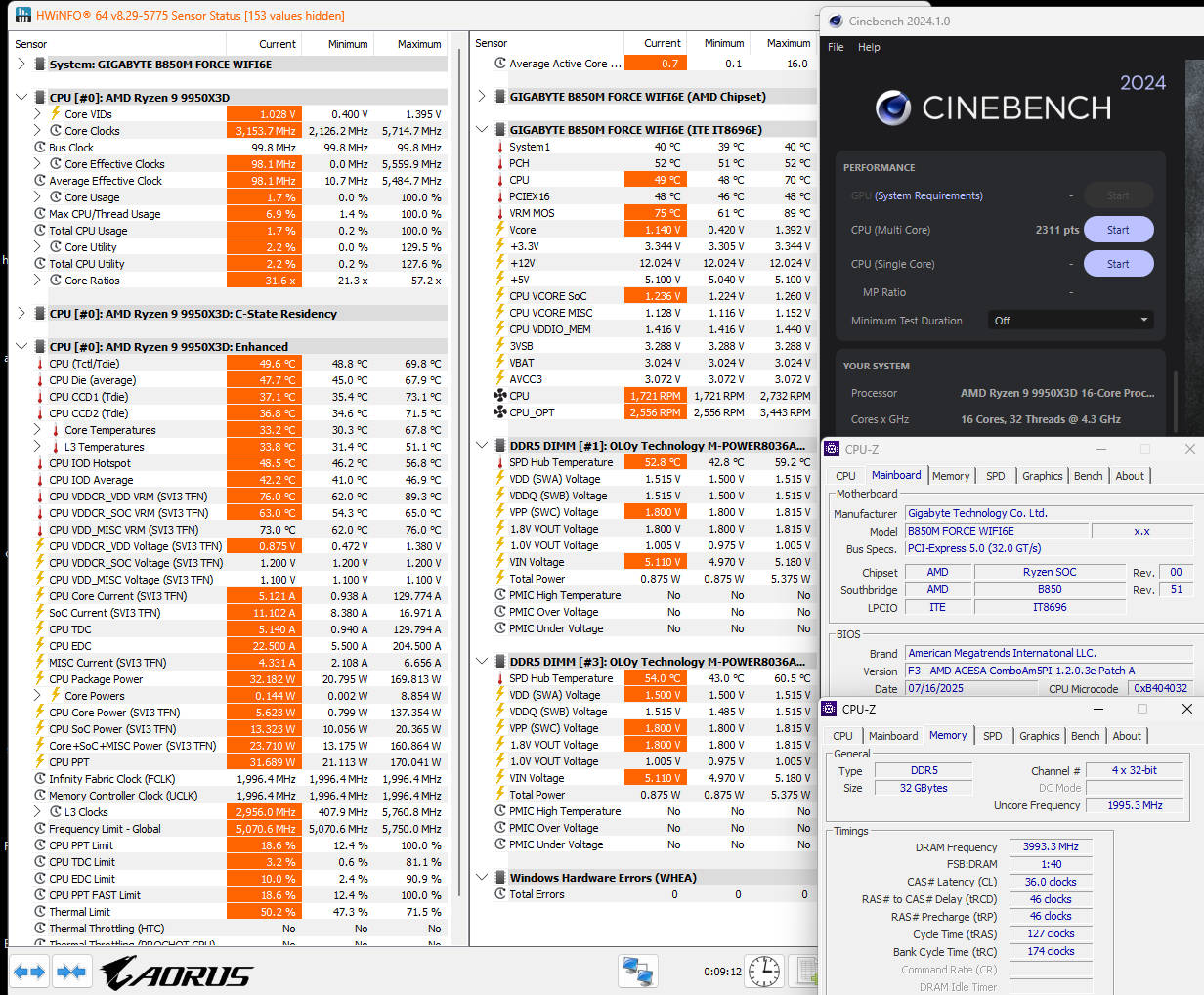Click the clock icon for Infinity Fabric Clock (FCLK)
Screen dimensions: 1204x995
(40, 779)
